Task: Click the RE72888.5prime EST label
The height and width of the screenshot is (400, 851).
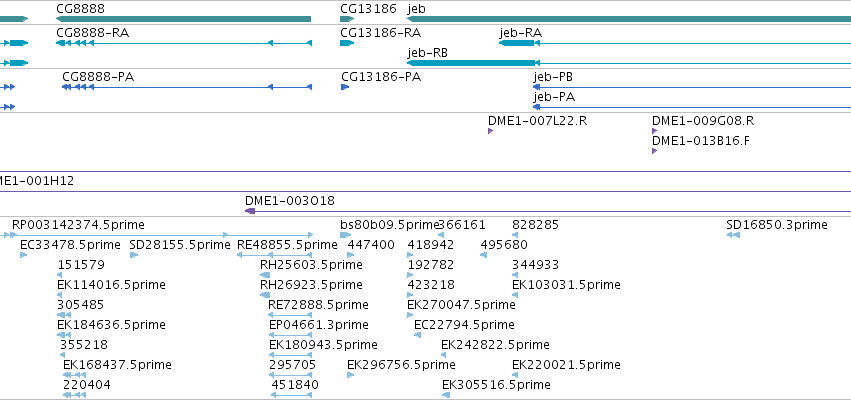Action: pos(319,305)
